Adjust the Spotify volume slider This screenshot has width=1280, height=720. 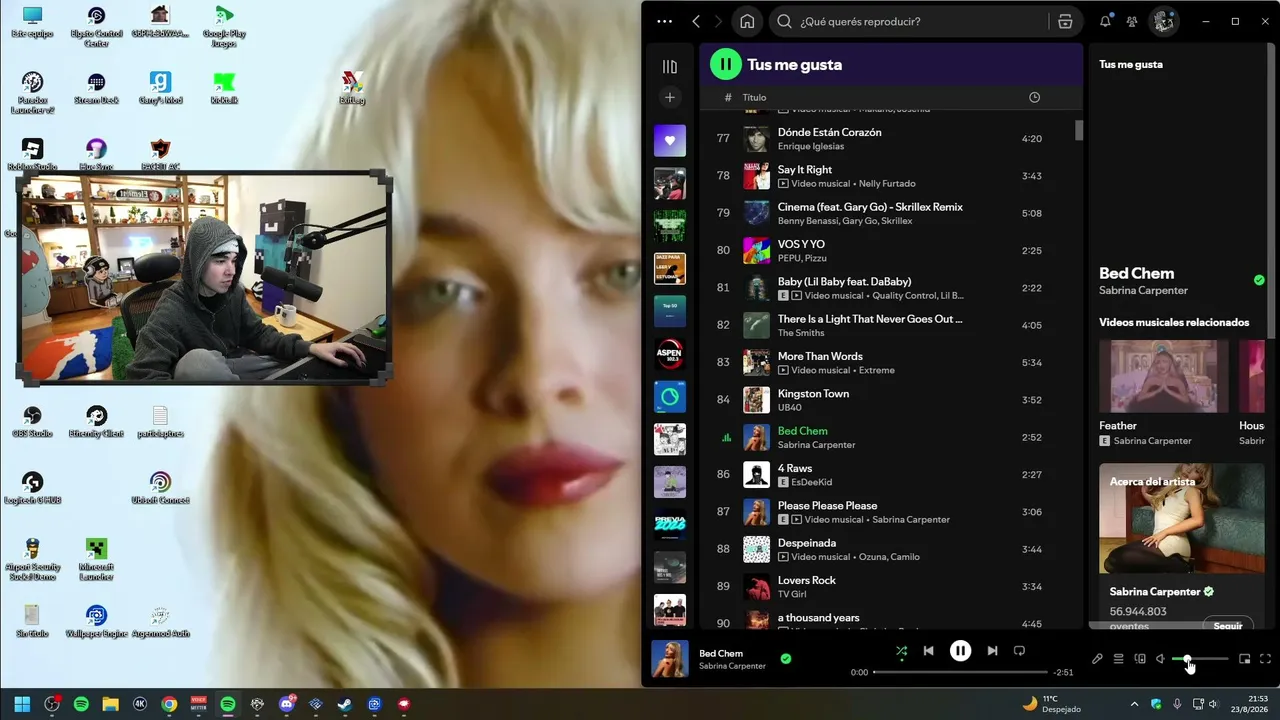(x=1200, y=659)
